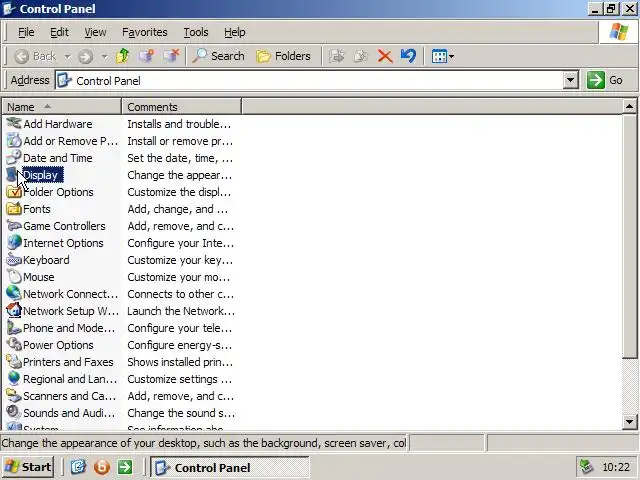Click the Forward arrow button

tap(85, 56)
